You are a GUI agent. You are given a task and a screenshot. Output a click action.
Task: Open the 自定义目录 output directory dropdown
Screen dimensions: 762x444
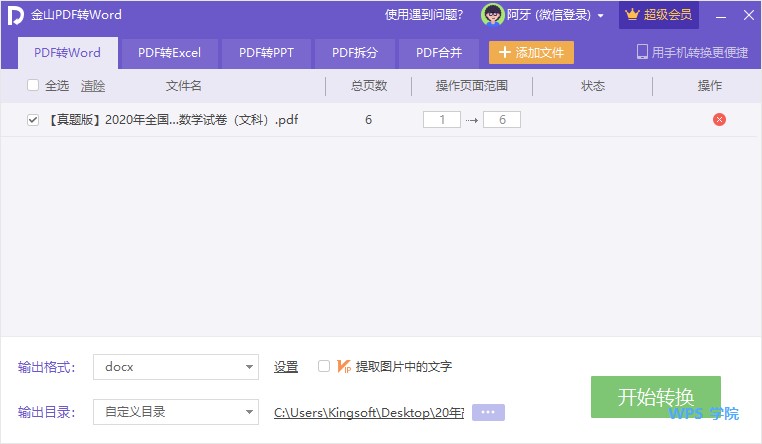[249, 412]
